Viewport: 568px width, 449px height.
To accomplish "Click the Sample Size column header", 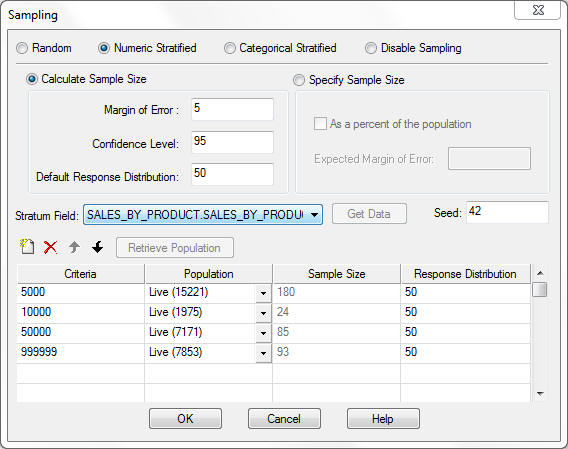I will [337, 274].
